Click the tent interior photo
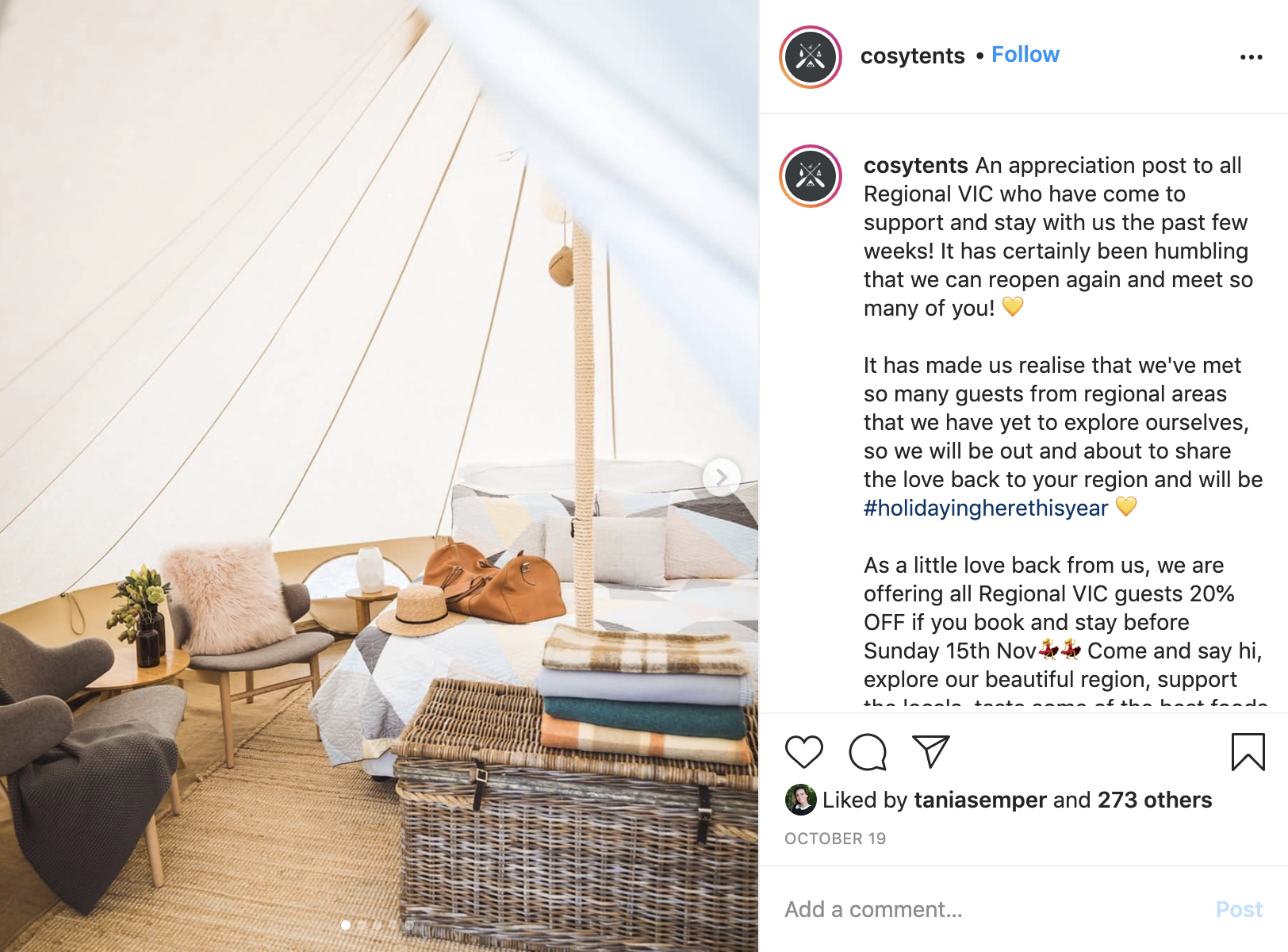The image size is (1288, 952). pyautogui.click(x=379, y=476)
